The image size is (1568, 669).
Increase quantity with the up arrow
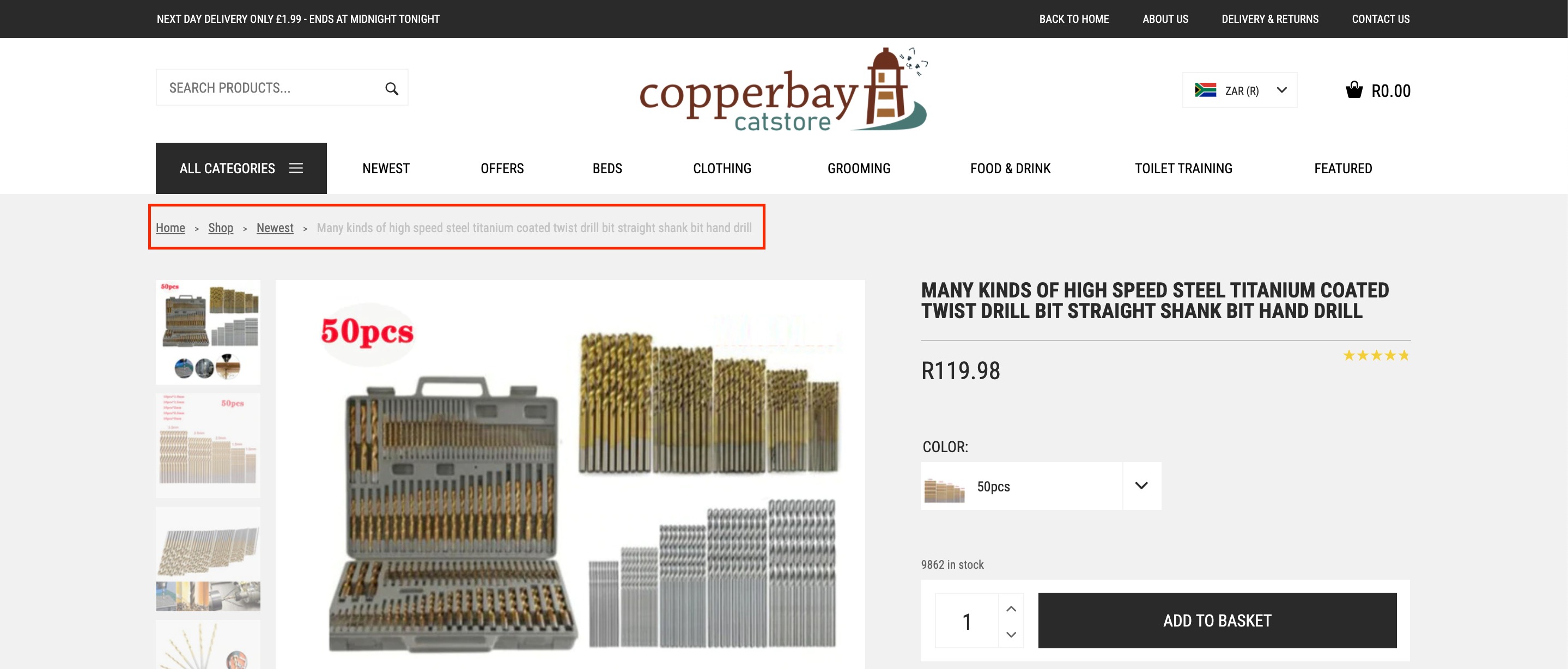point(1011,608)
